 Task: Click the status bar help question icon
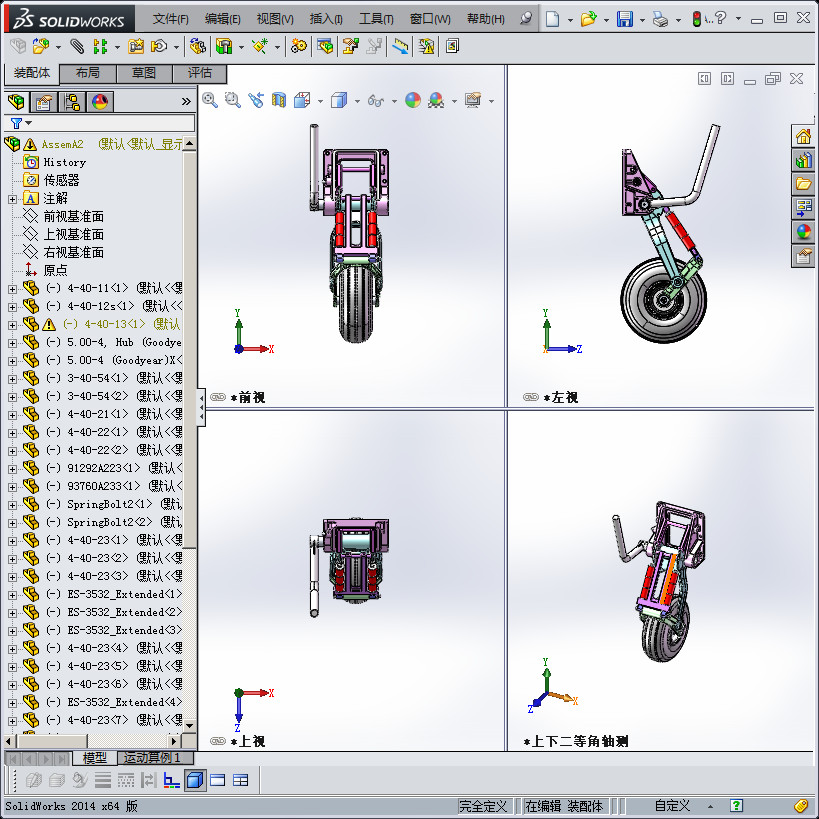[736, 805]
